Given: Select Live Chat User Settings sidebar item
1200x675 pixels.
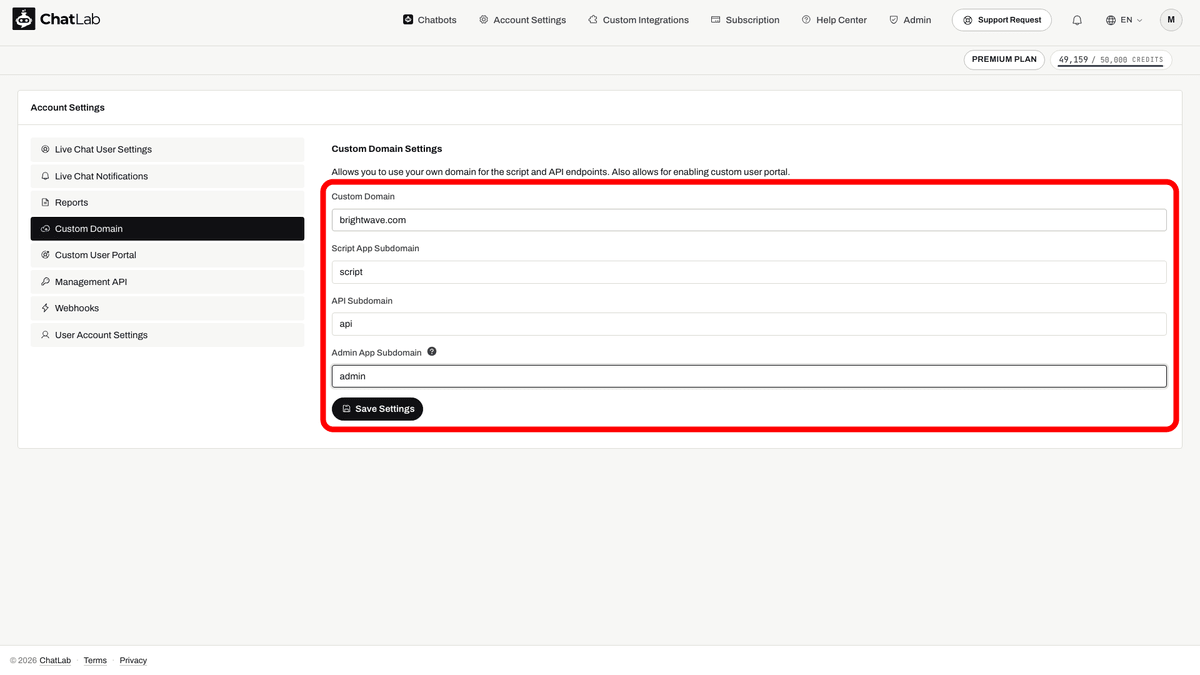Looking at the screenshot, I should tap(167, 149).
